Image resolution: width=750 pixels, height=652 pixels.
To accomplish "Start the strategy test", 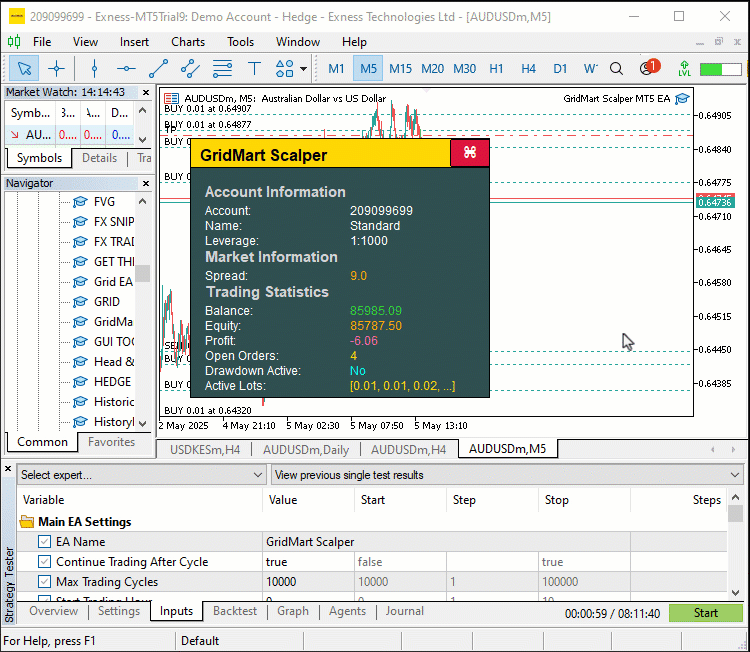I will point(706,613).
